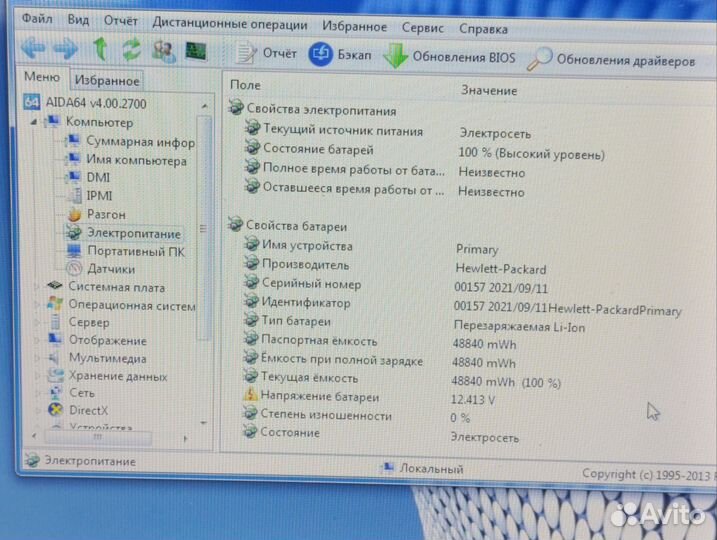Click the Системная плата motherboard icon
Viewport: 717px width, 540px height.
[x=55, y=286]
